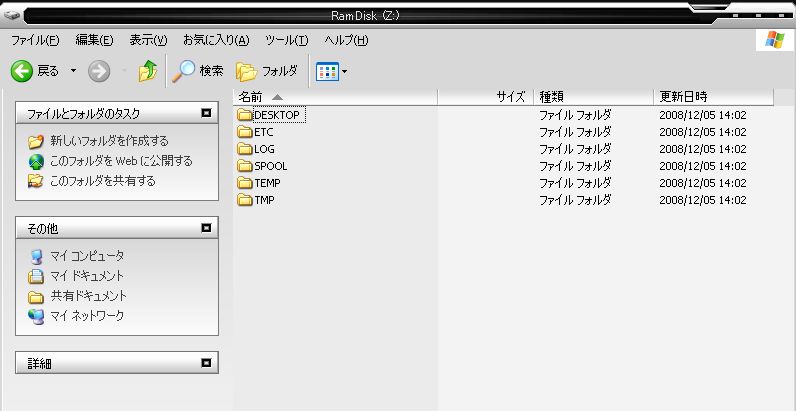796x411 pixels.
Task: Click ファイル フォルダ type in SPOOL row
Action: (575, 166)
